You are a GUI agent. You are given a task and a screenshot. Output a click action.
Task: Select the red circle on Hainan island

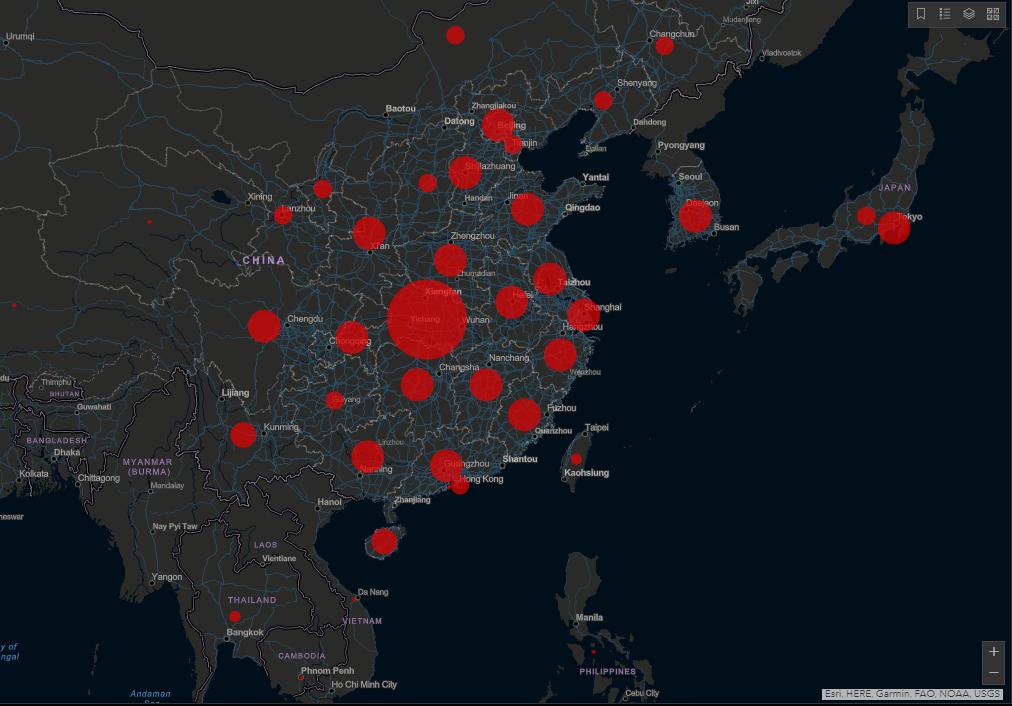pyautogui.click(x=384, y=542)
